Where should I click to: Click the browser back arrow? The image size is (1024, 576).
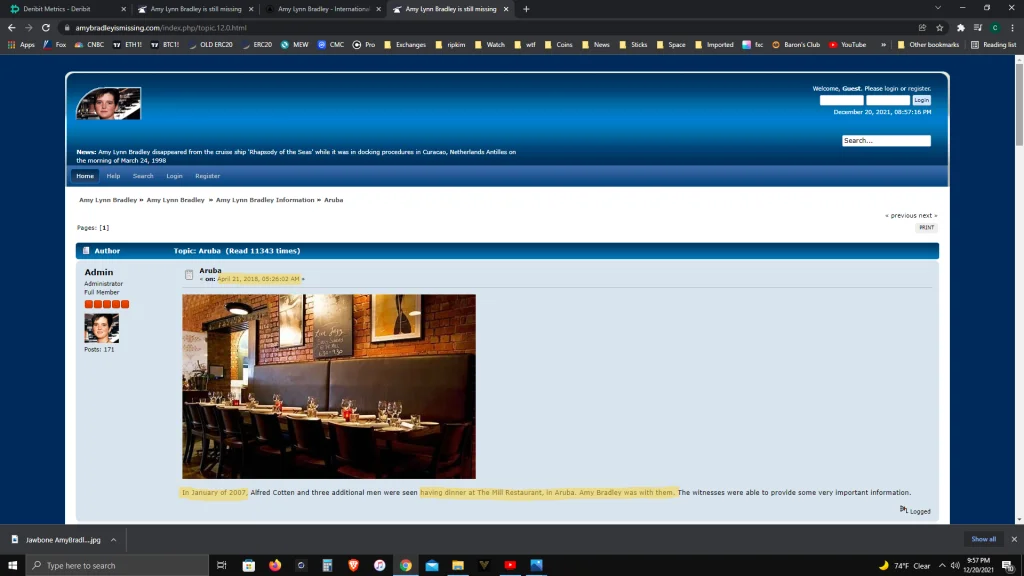pos(11,28)
